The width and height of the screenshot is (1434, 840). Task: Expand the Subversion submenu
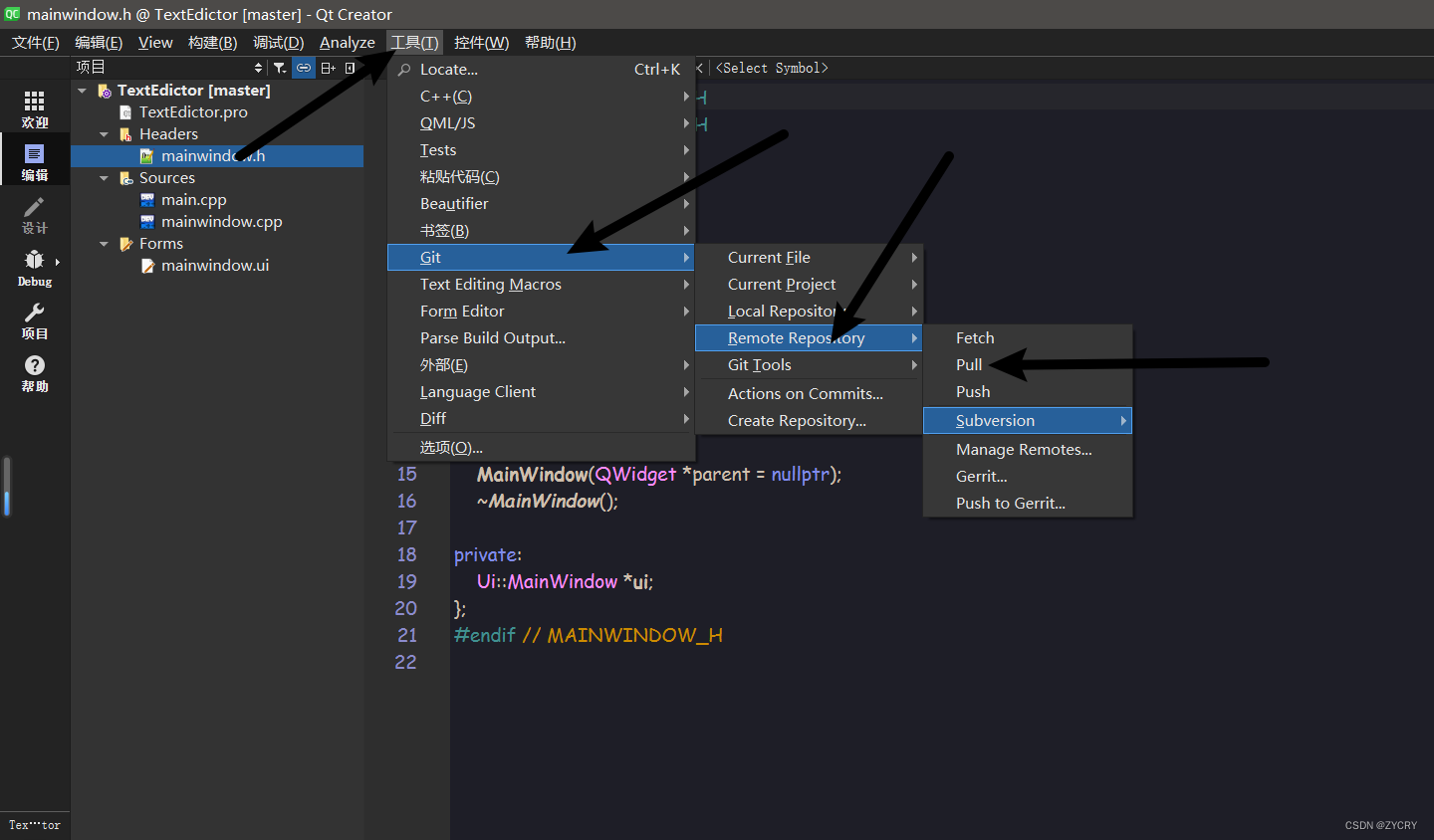point(1028,421)
